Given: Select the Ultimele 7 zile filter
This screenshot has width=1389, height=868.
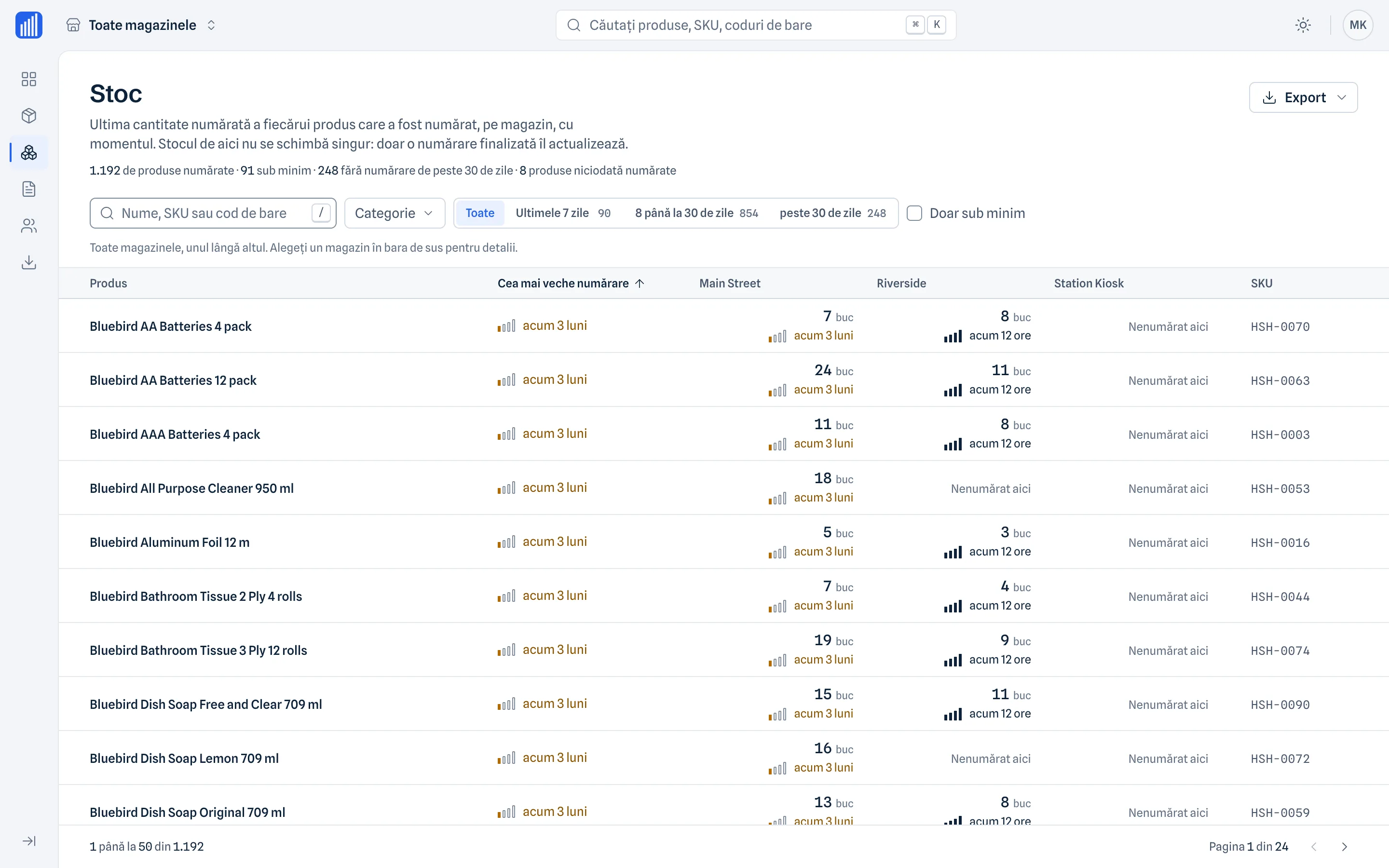Looking at the screenshot, I should (562, 213).
